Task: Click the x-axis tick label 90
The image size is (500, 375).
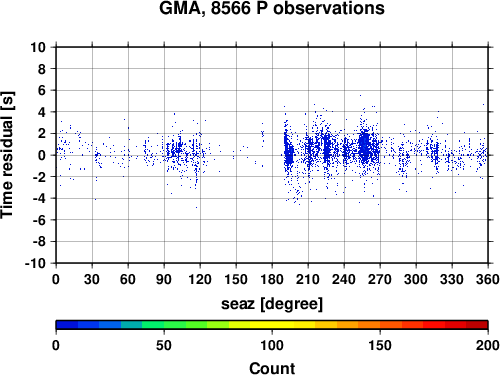Action: tap(164, 279)
